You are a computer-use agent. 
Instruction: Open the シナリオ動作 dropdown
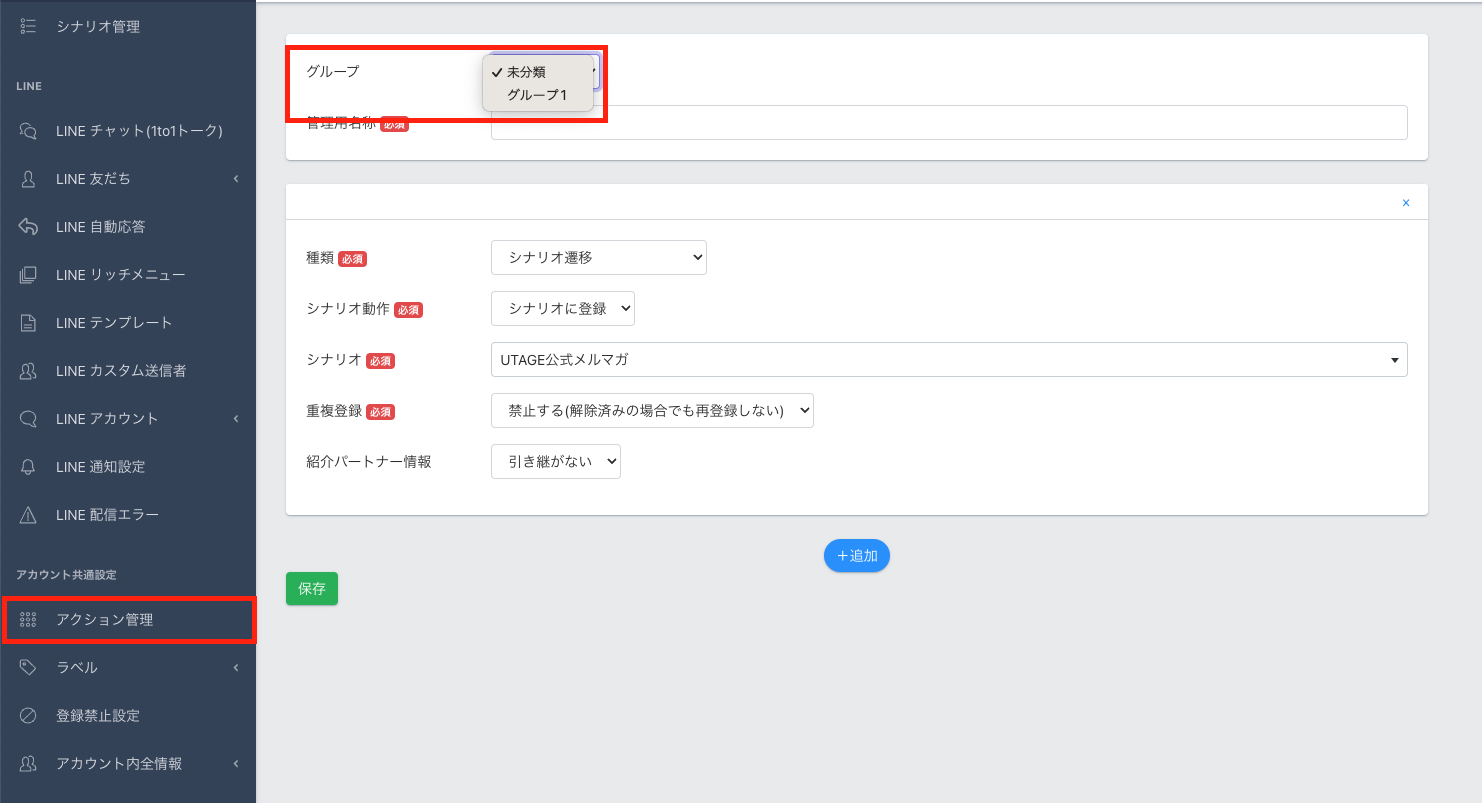562,309
